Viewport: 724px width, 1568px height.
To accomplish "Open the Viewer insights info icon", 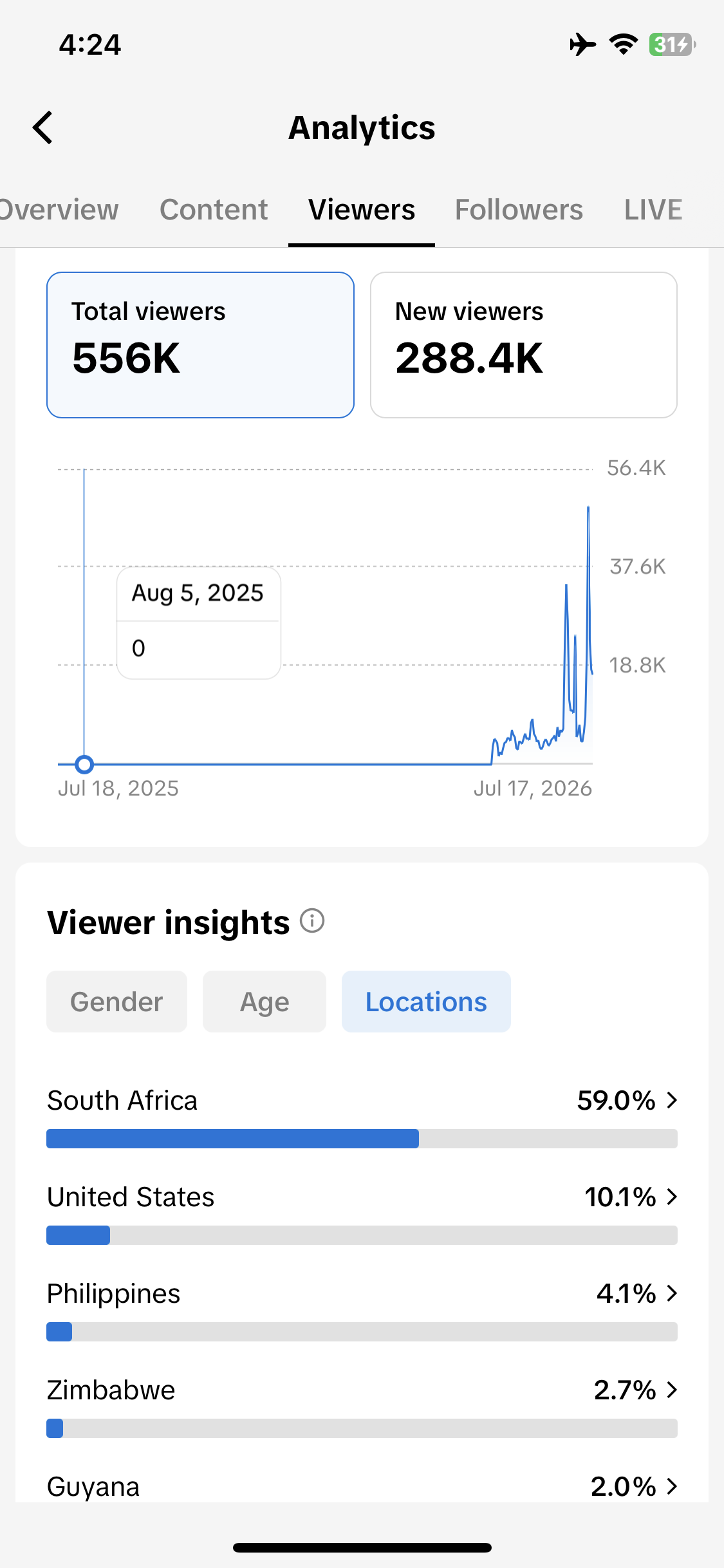I will 312,920.
